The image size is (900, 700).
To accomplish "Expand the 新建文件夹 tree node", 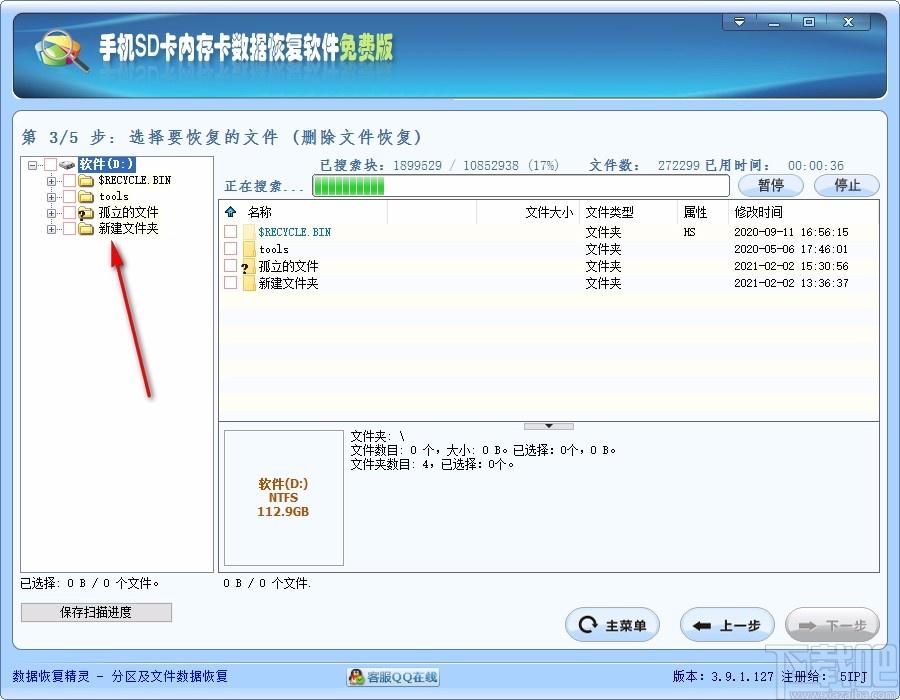I will 51,230.
